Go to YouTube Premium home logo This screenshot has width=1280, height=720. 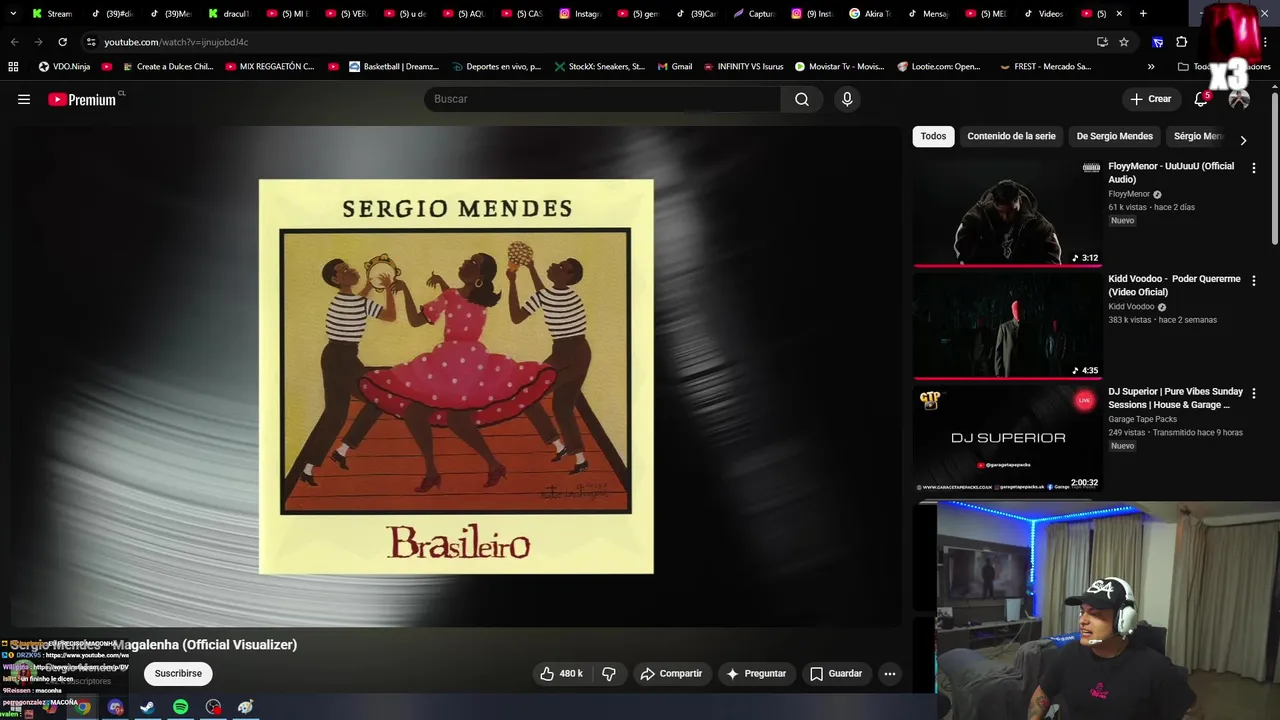pos(84,99)
